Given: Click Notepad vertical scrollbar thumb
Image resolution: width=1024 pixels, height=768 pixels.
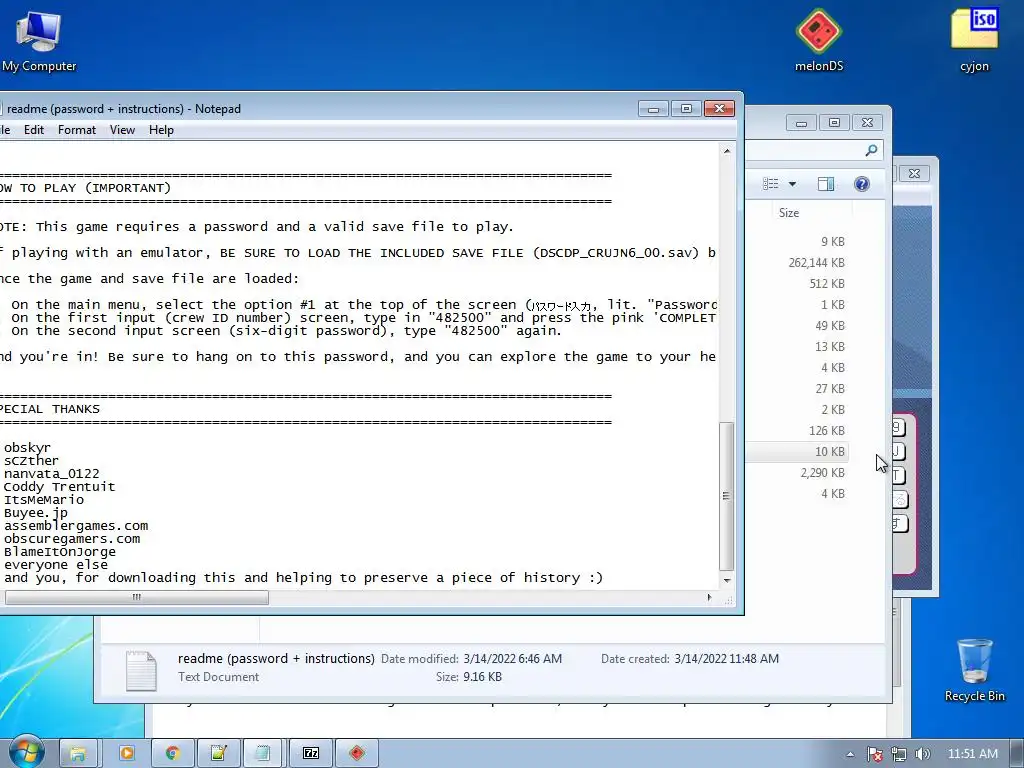Looking at the screenshot, I should [726, 496].
